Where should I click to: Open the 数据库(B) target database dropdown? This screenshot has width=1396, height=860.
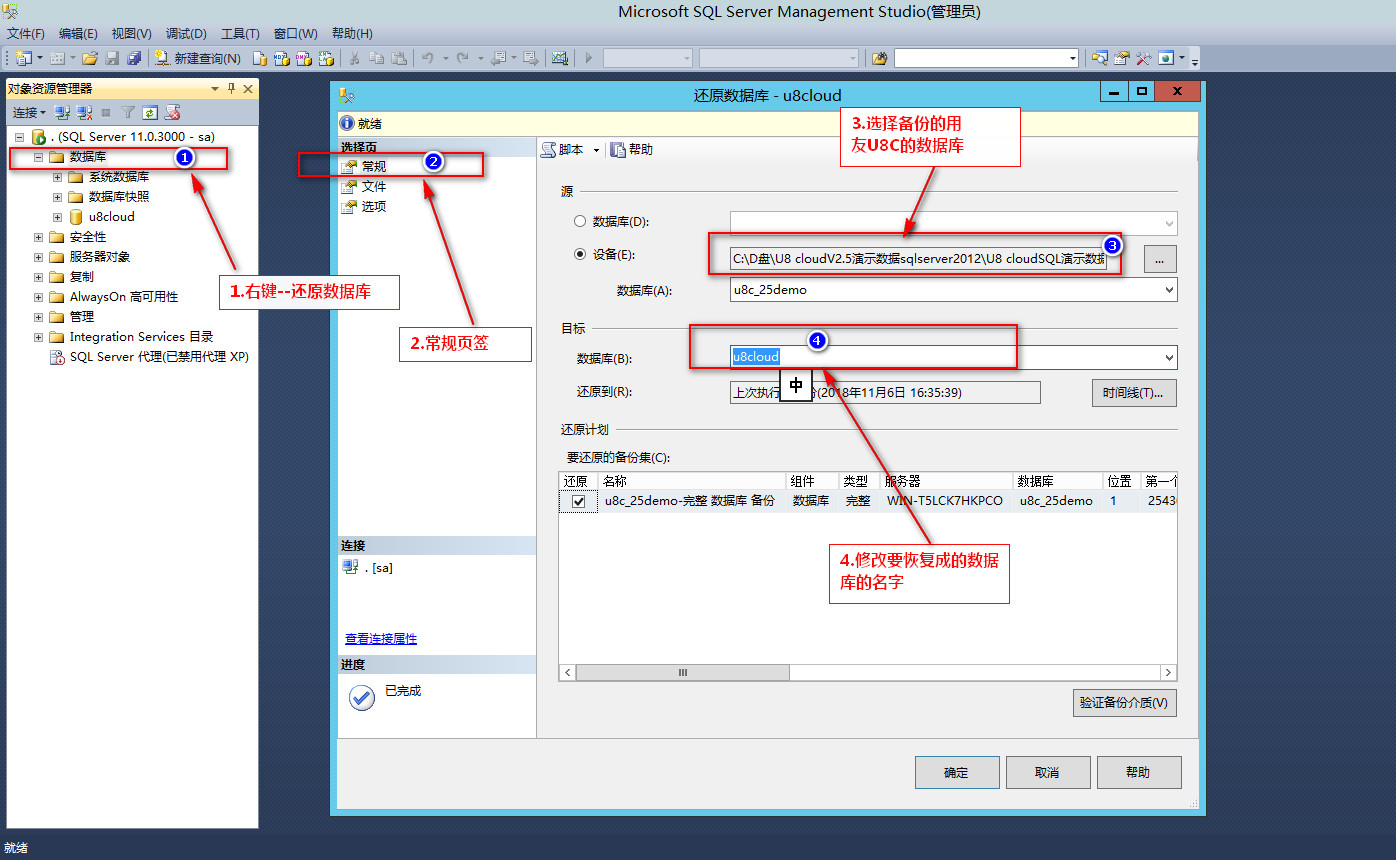pos(1168,358)
